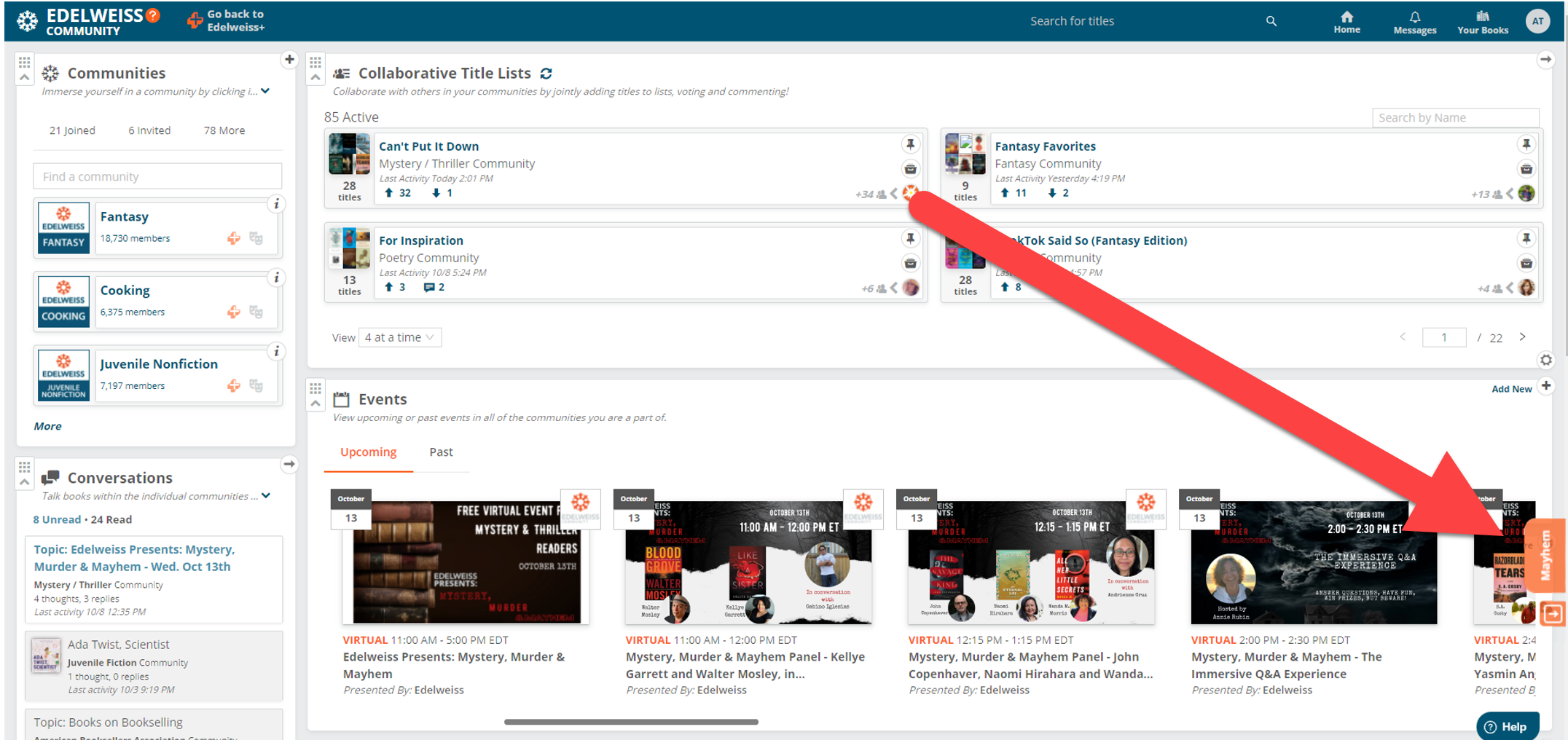Select the 78 More tab
Viewport: 1568px width, 740px height.
point(224,130)
